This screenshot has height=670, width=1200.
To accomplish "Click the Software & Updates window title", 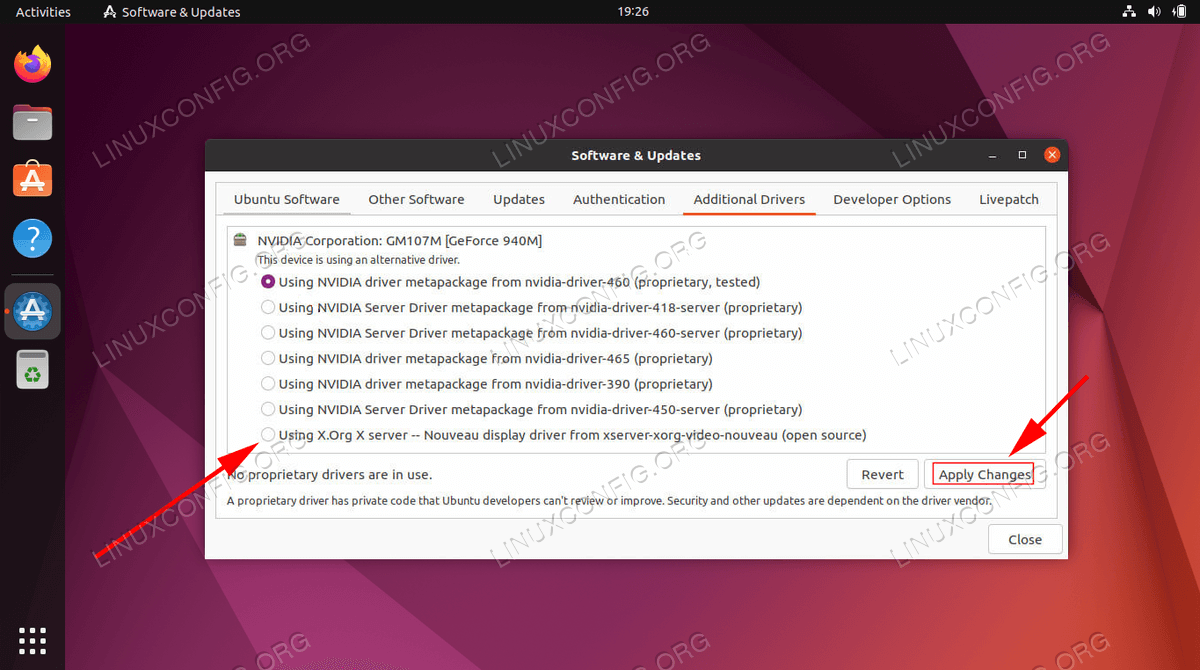I will point(636,156).
